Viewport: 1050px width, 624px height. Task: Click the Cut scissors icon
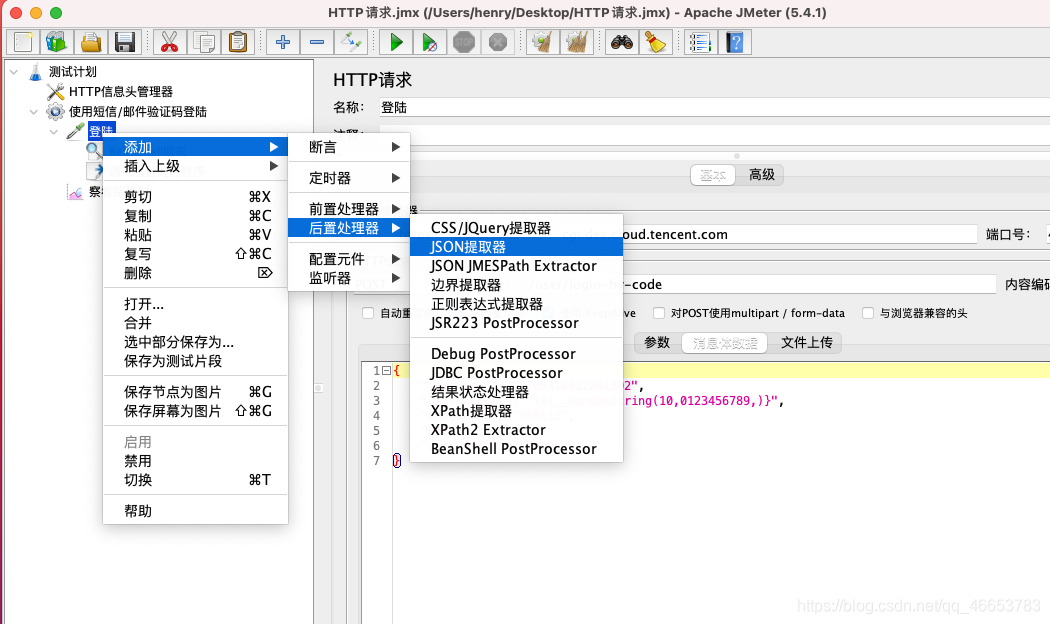(x=169, y=42)
